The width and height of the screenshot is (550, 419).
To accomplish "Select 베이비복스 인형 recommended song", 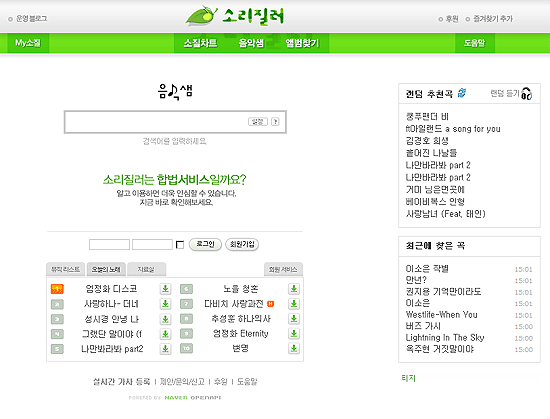I will click(435, 202).
